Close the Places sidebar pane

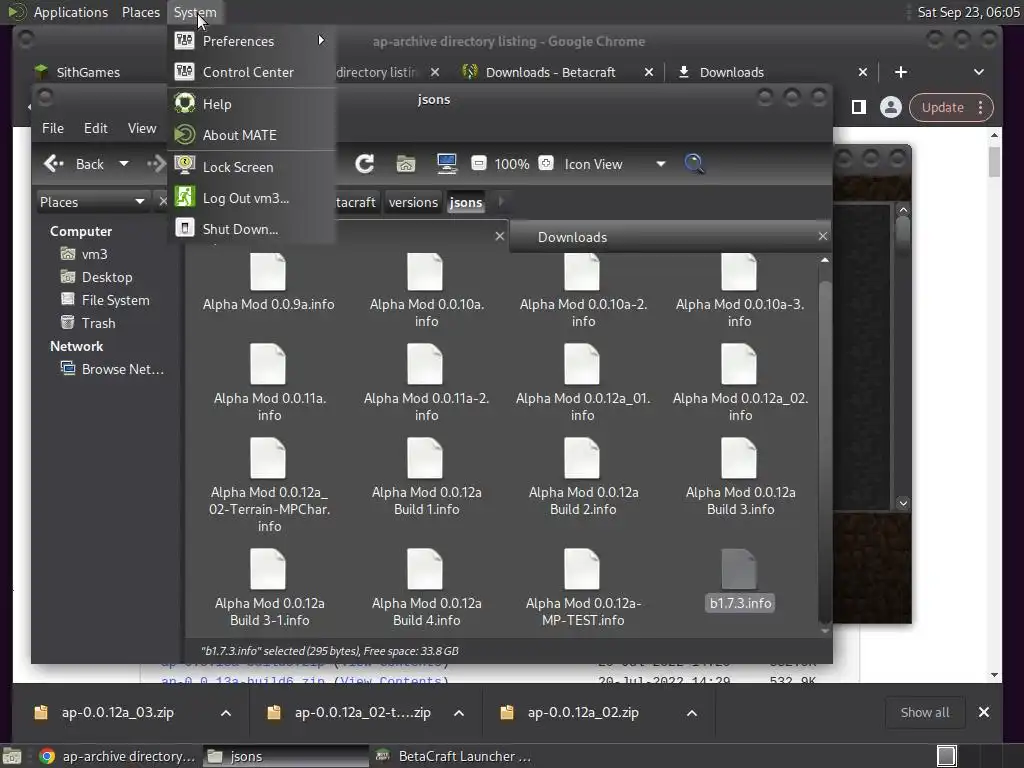pos(163,202)
